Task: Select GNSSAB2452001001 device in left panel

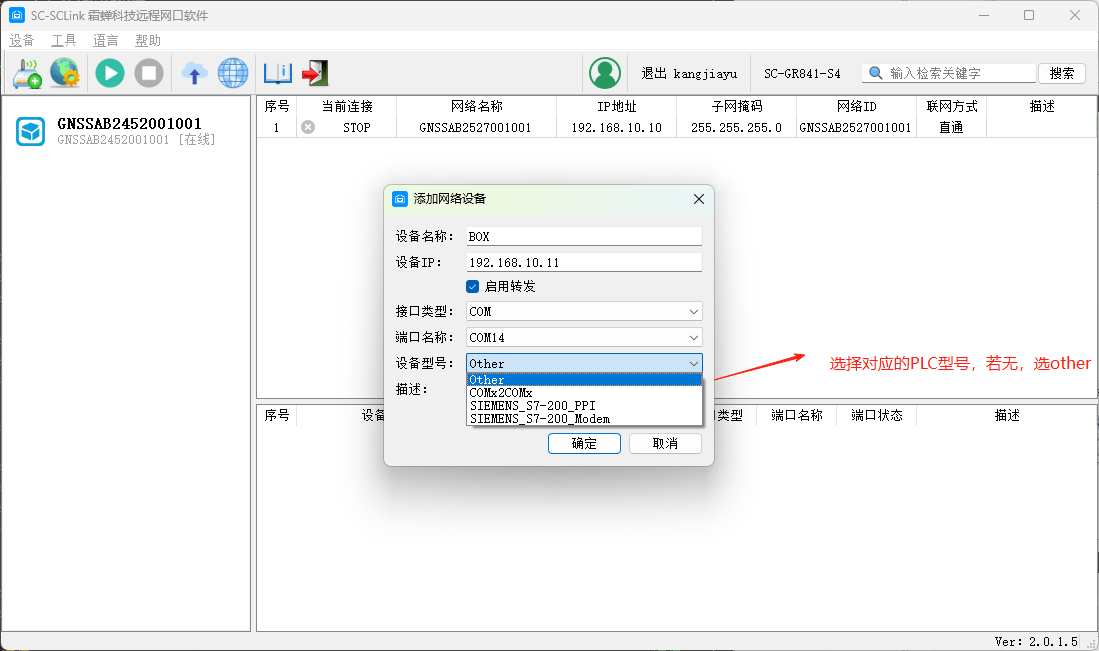Action: point(126,131)
